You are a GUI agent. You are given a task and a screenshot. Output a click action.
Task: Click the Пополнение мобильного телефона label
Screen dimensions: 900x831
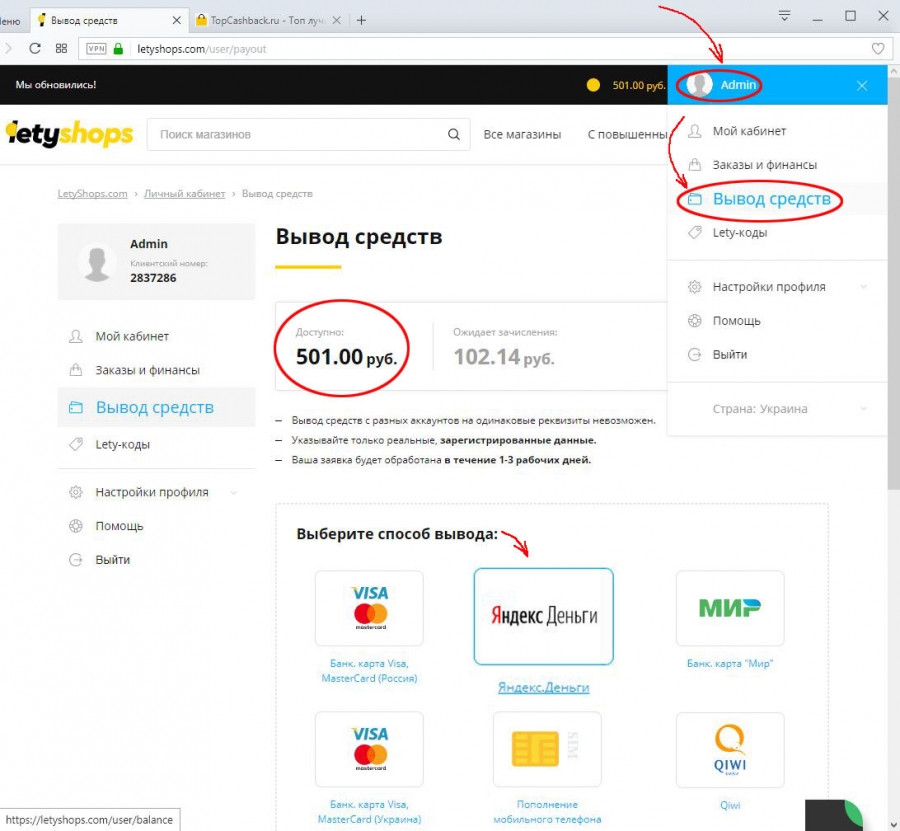547,812
